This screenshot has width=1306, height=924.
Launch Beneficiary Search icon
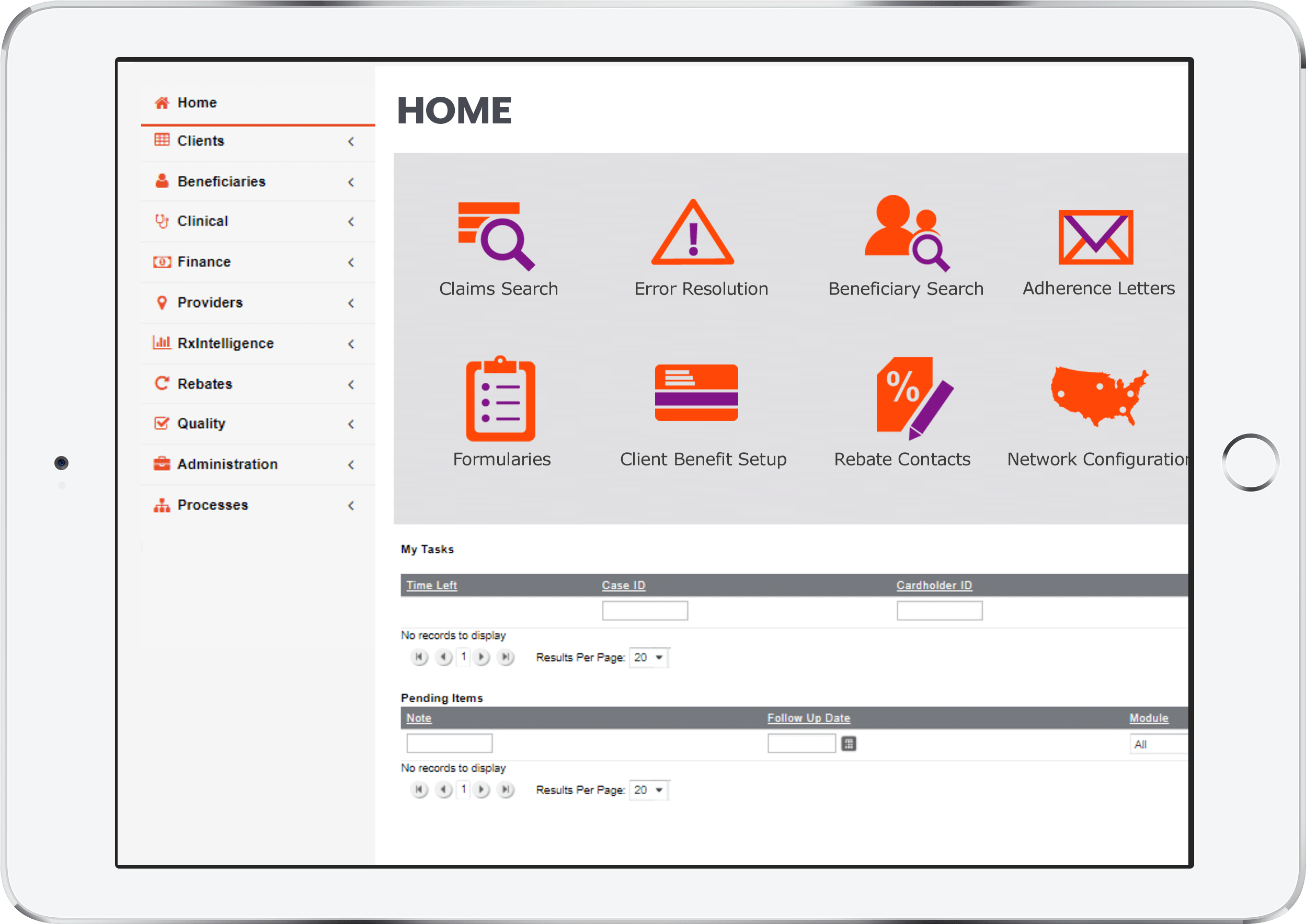[906, 233]
